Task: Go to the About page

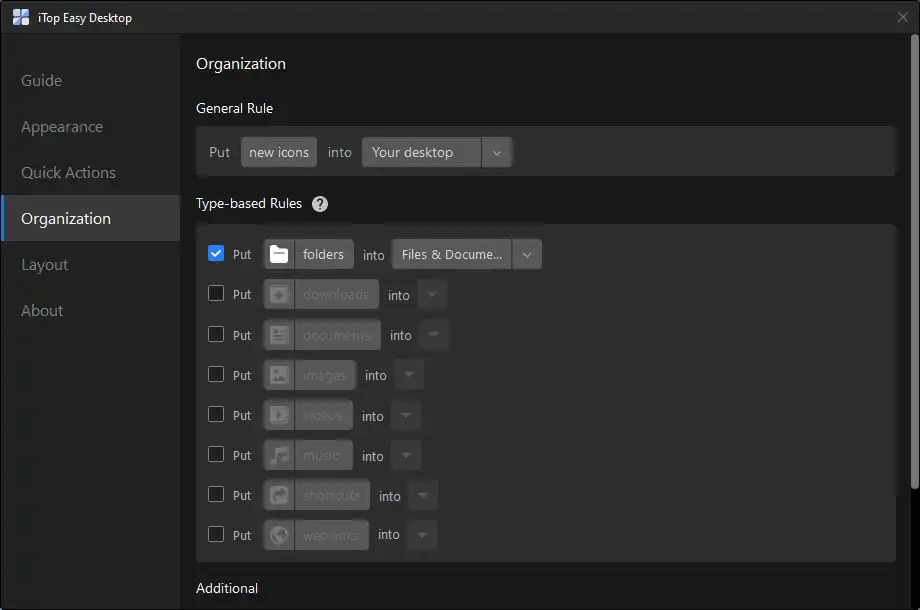Action: click(42, 311)
